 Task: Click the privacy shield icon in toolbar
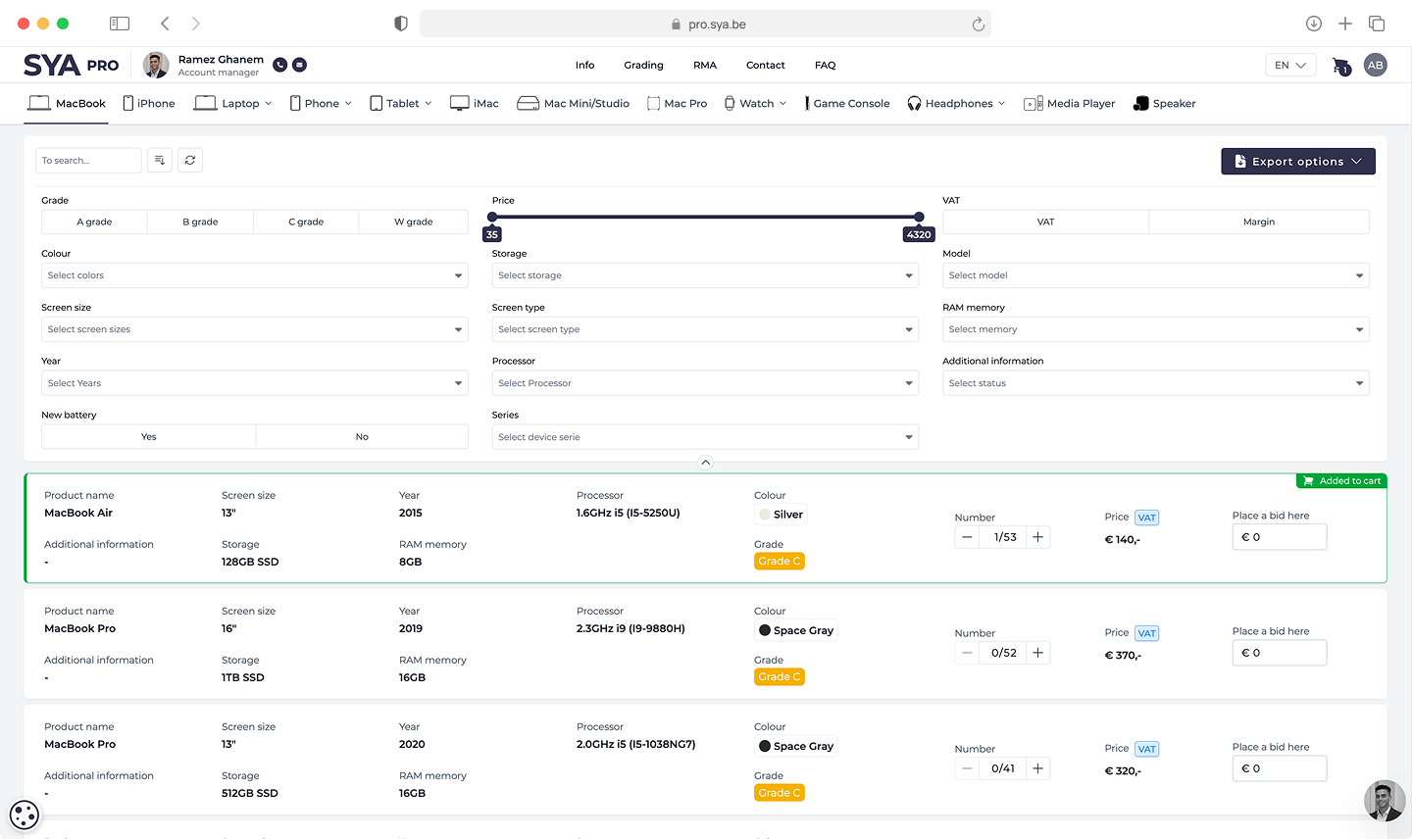401,24
